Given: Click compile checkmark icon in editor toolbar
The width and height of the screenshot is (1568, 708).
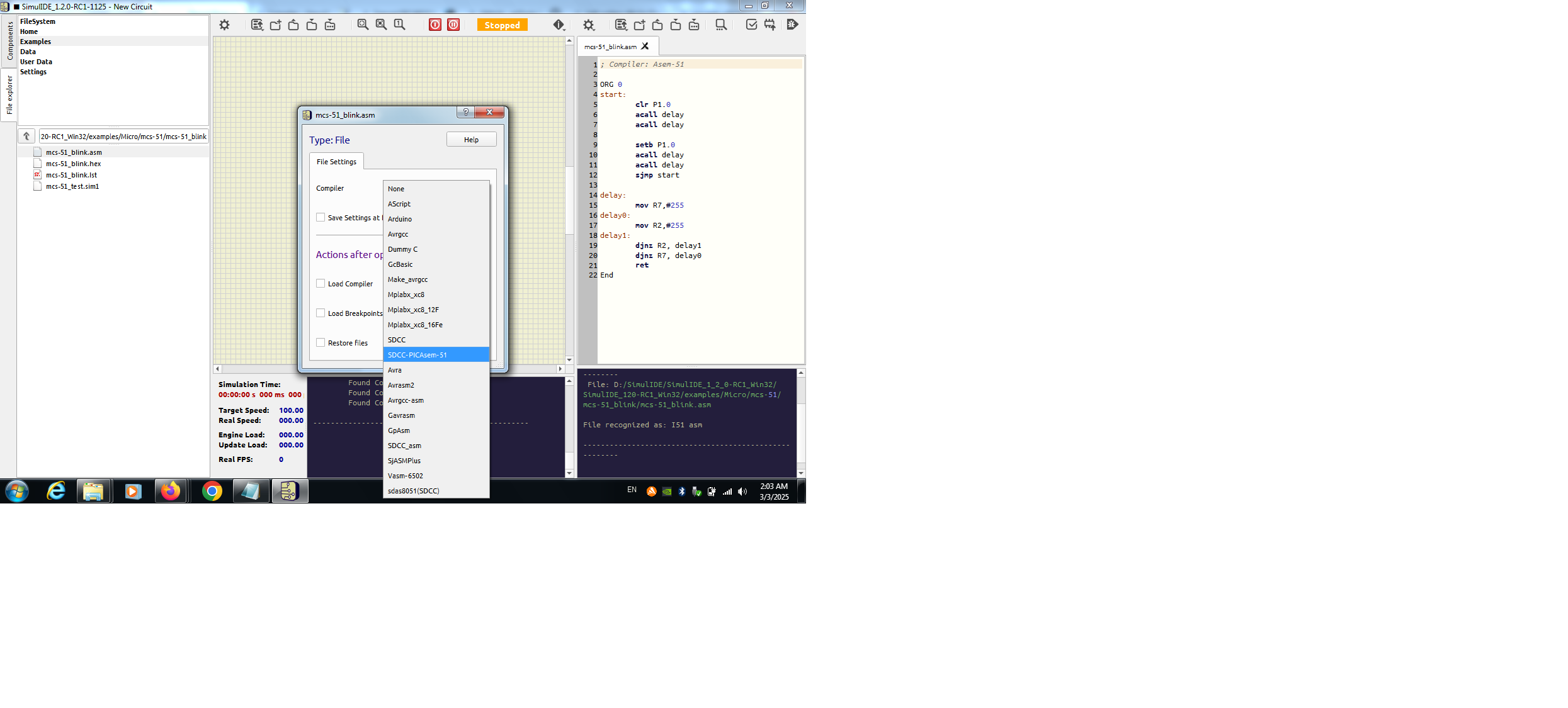Looking at the screenshot, I should coord(751,25).
